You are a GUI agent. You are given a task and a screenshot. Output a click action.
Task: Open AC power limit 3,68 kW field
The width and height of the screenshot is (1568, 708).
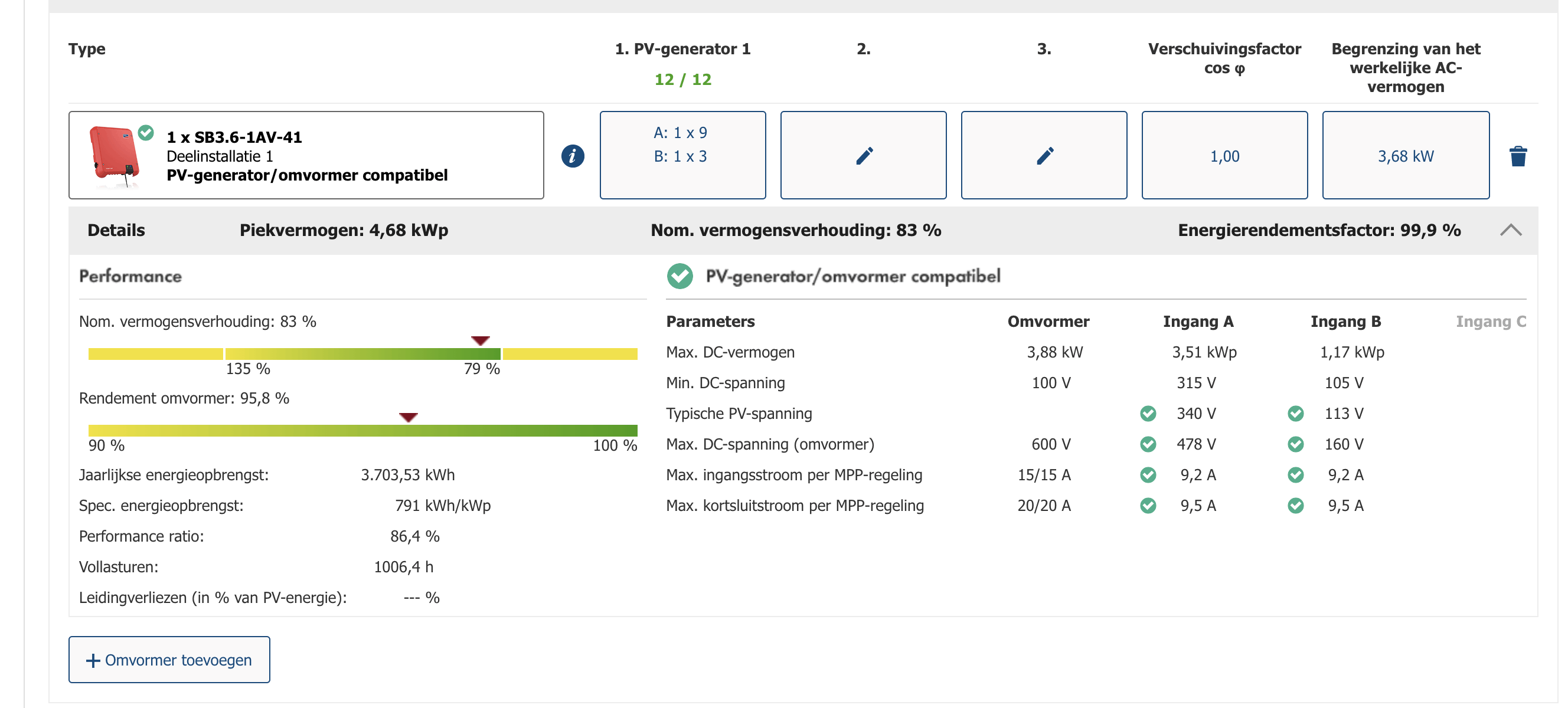pyautogui.click(x=1405, y=156)
